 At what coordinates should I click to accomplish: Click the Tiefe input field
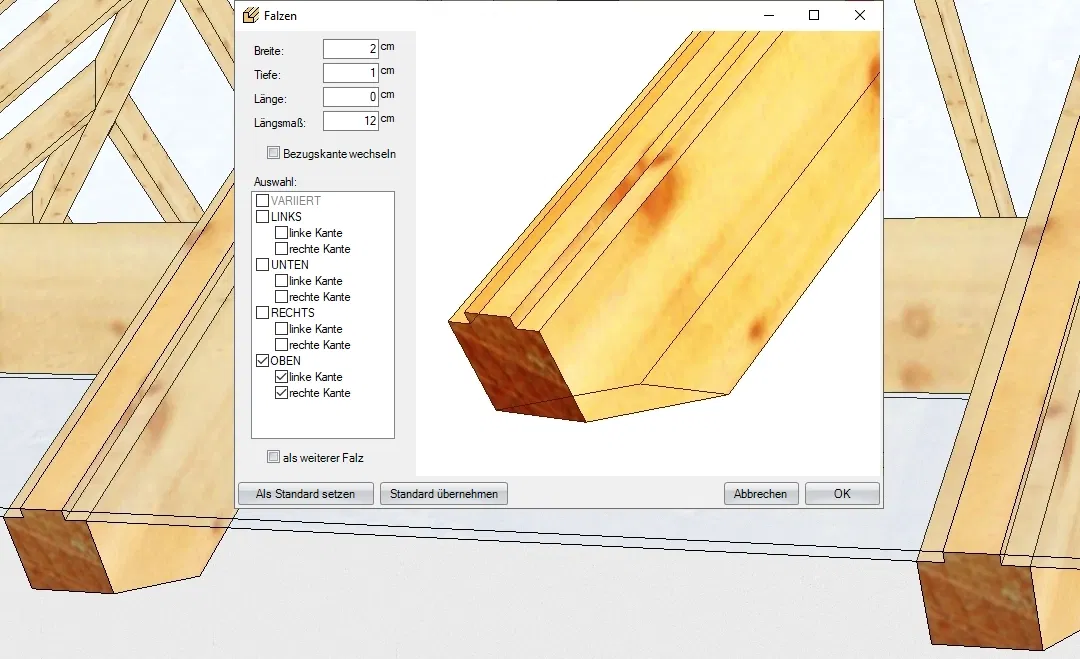click(350, 73)
